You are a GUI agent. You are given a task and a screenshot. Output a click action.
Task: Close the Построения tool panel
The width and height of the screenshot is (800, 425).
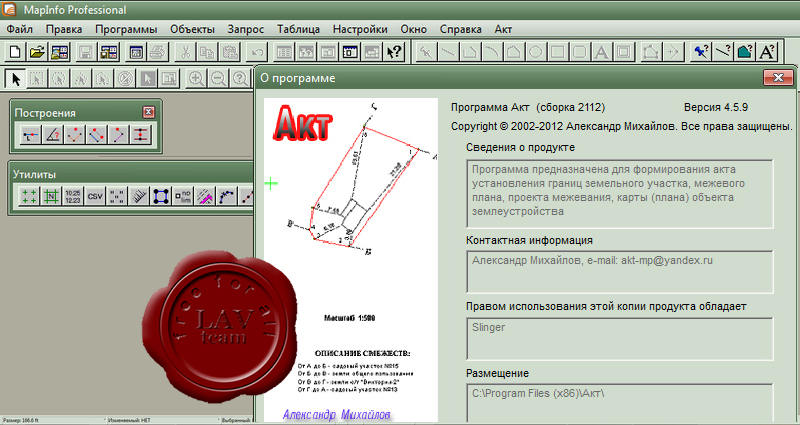(148, 112)
